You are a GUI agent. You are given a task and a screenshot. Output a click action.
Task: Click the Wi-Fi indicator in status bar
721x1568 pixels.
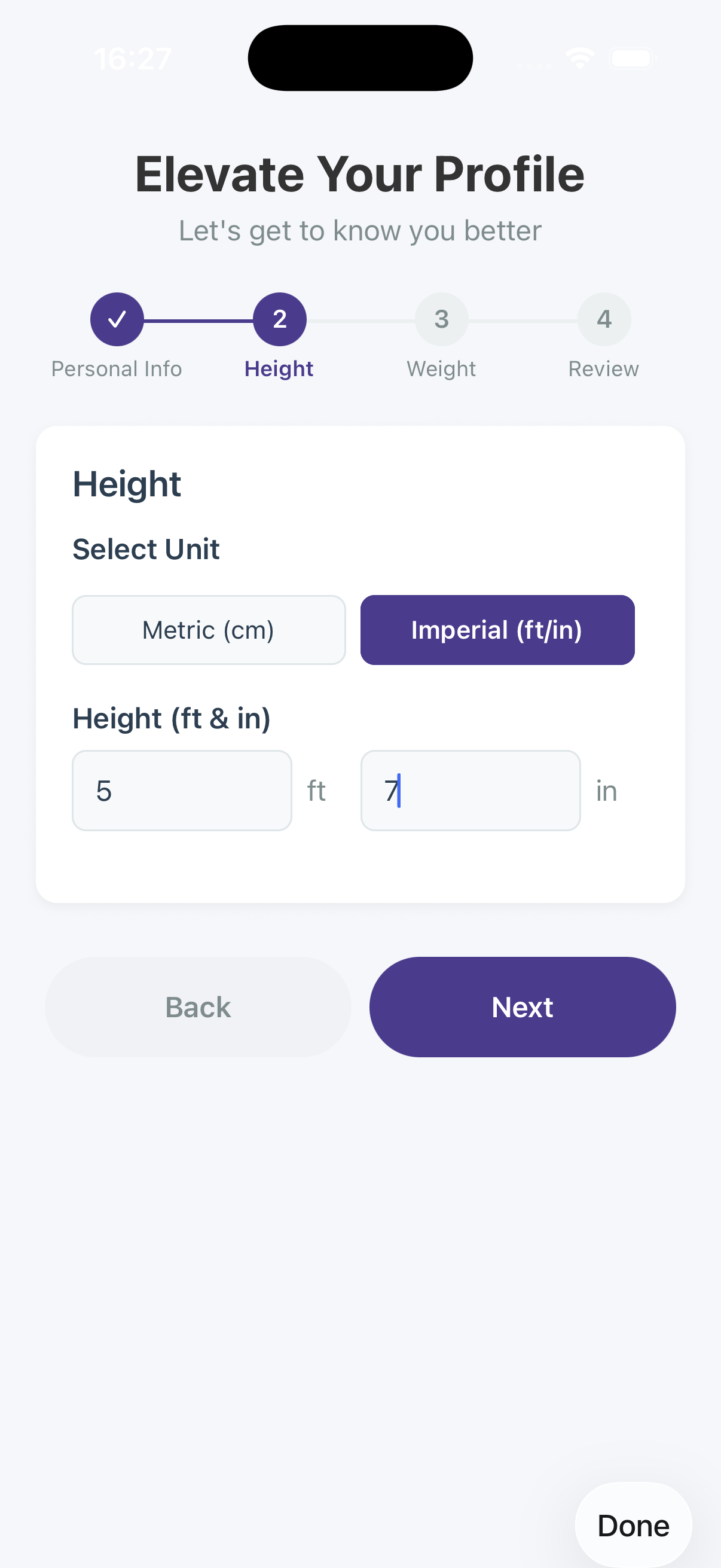580,57
